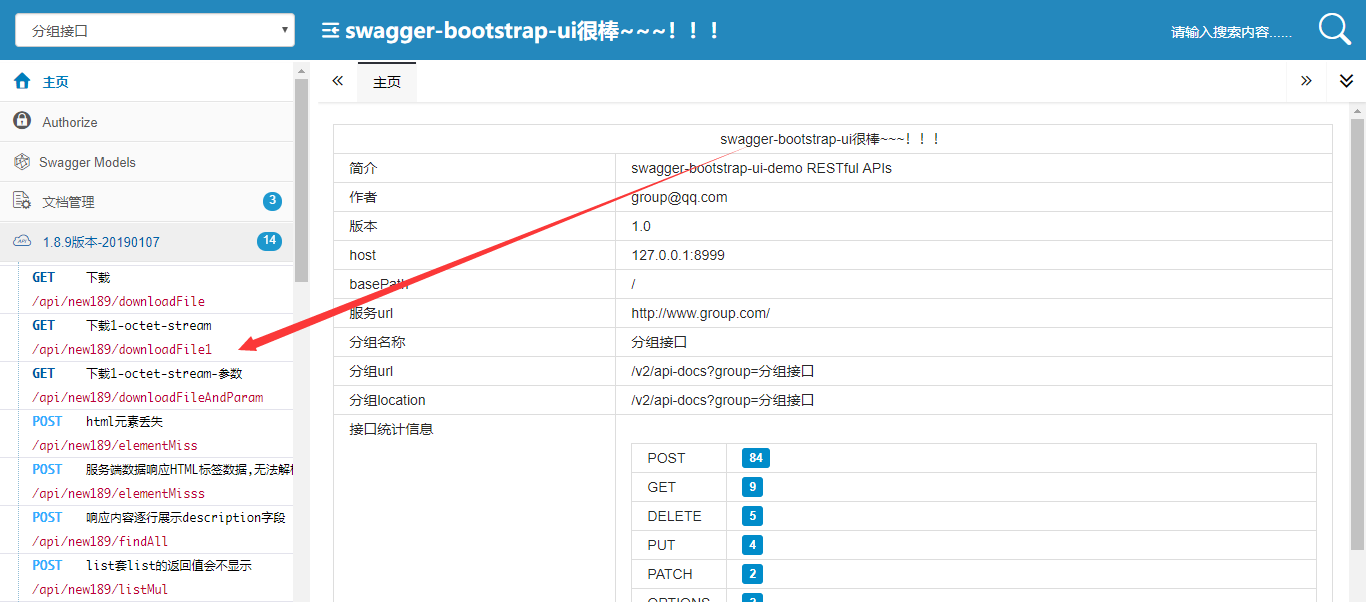This screenshot has height=602, width=1366.
Task: Open /api/new189/downloadFile1 path
Action: tap(122, 349)
